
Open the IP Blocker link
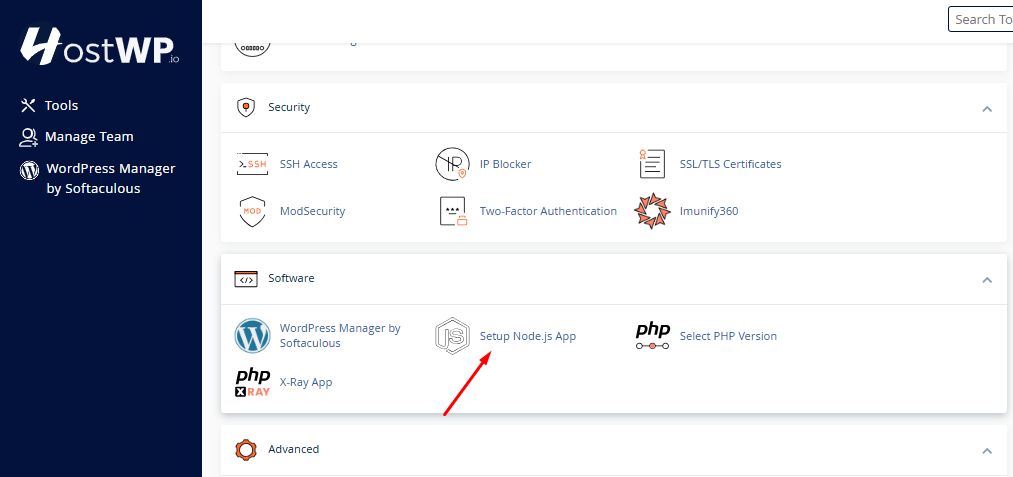(505, 164)
